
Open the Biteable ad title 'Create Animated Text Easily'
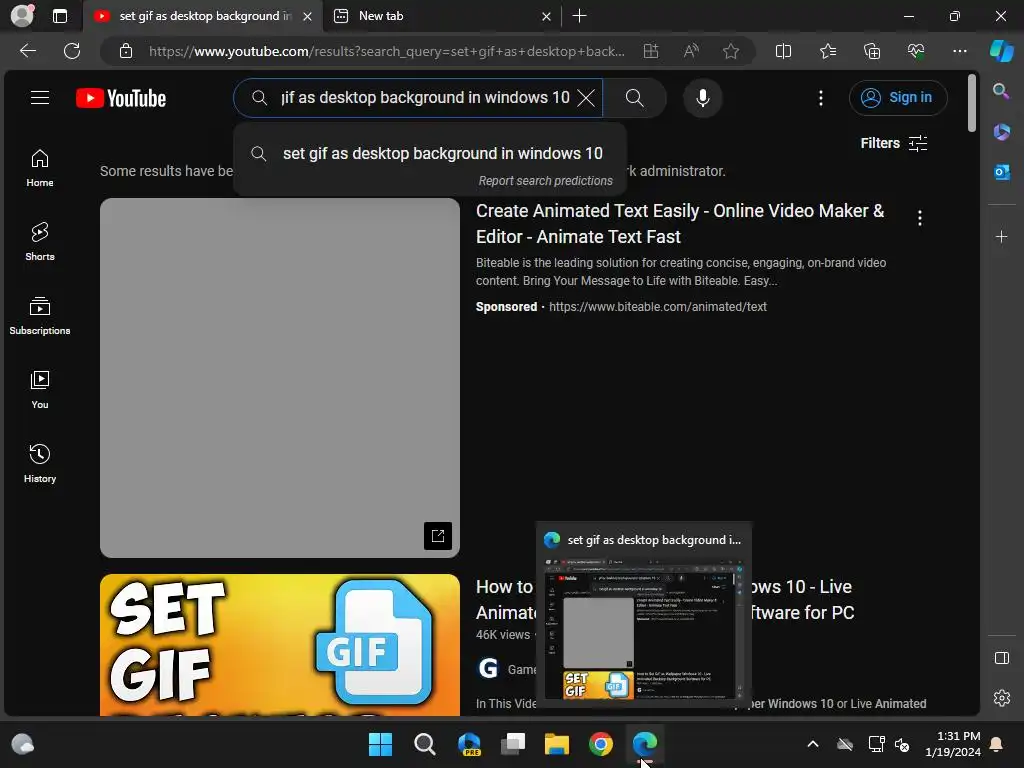[680, 223]
